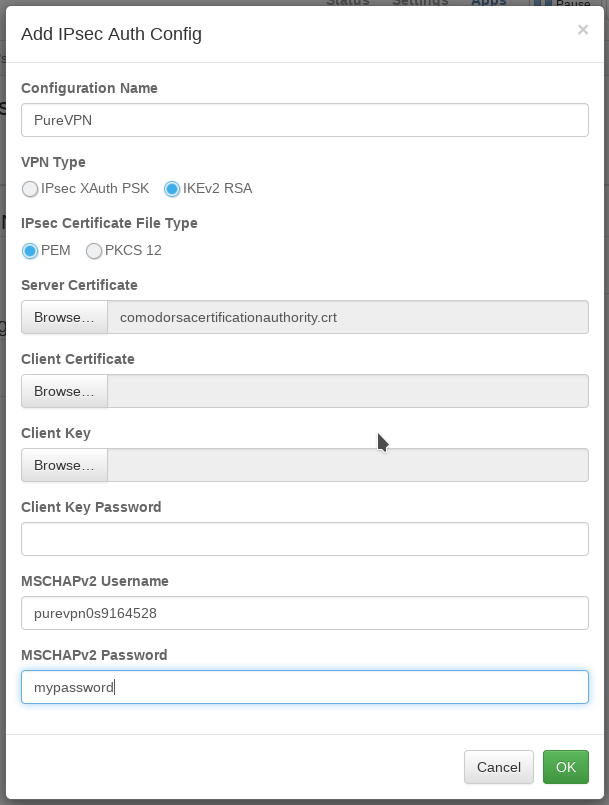Browse for the Client Certificate file
This screenshot has width=609, height=805.
pyautogui.click(x=64, y=391)
